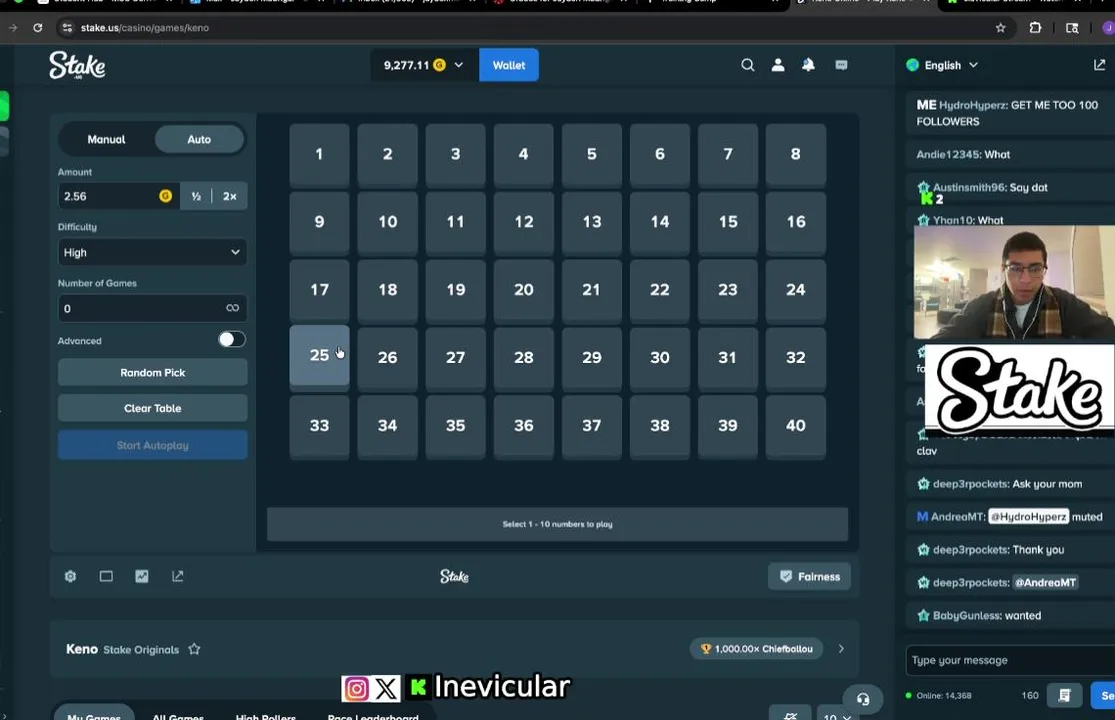
Task: Click the browser address bar URL
Action: point(144,28)
